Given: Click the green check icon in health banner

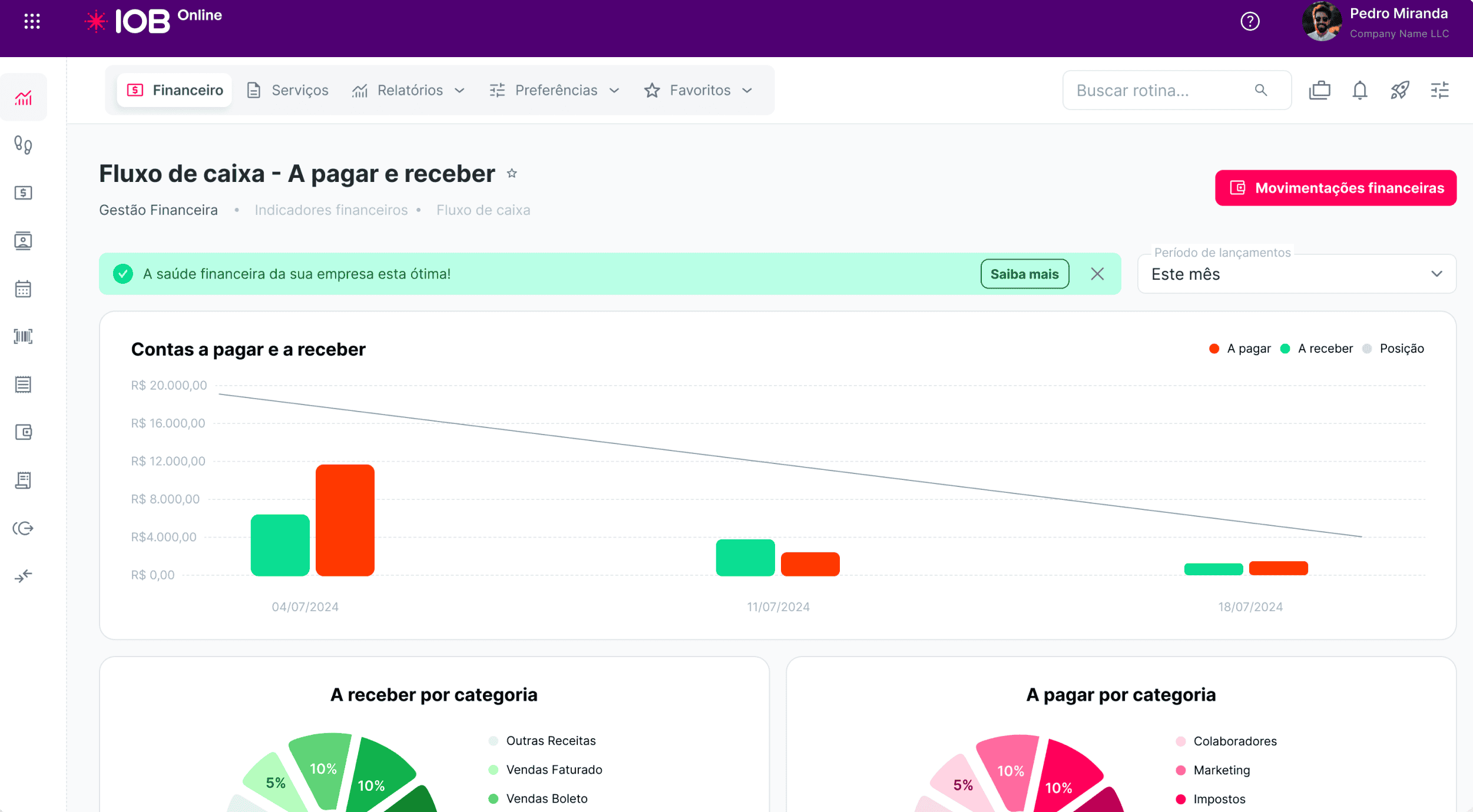Looking at the screenshot, I should pyautogui.click(x=123, y=274).
